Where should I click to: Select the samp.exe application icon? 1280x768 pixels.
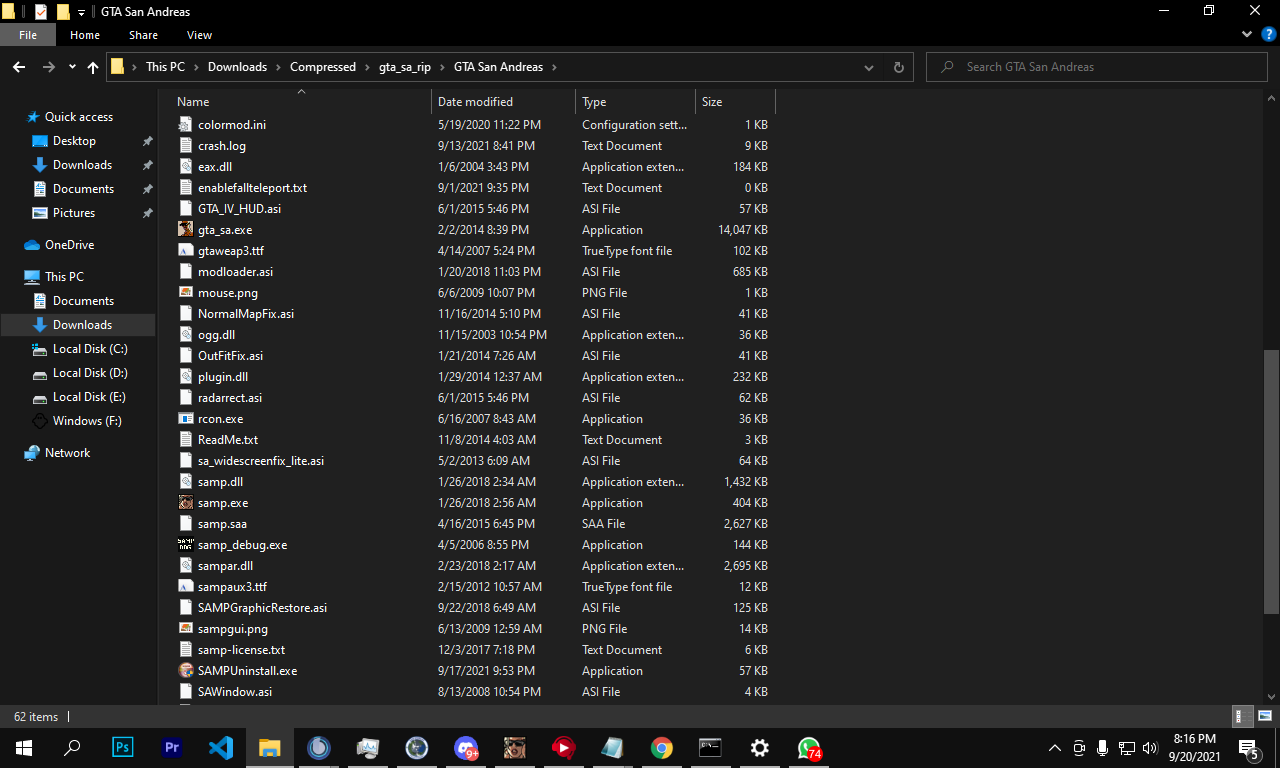[186, 503]
